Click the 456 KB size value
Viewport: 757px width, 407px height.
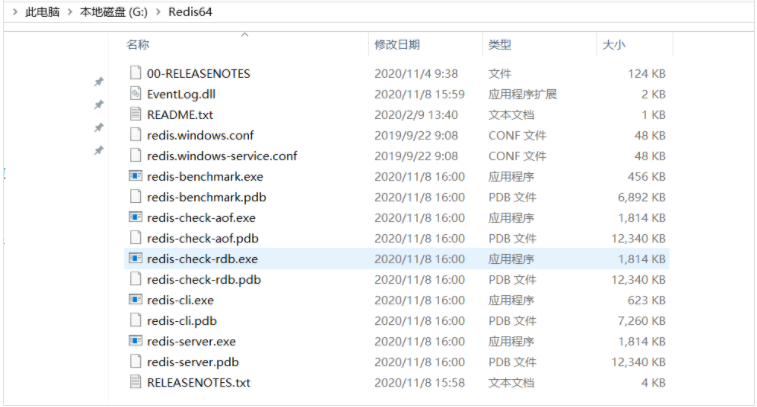pyautogui.click(x=646, y=177)
